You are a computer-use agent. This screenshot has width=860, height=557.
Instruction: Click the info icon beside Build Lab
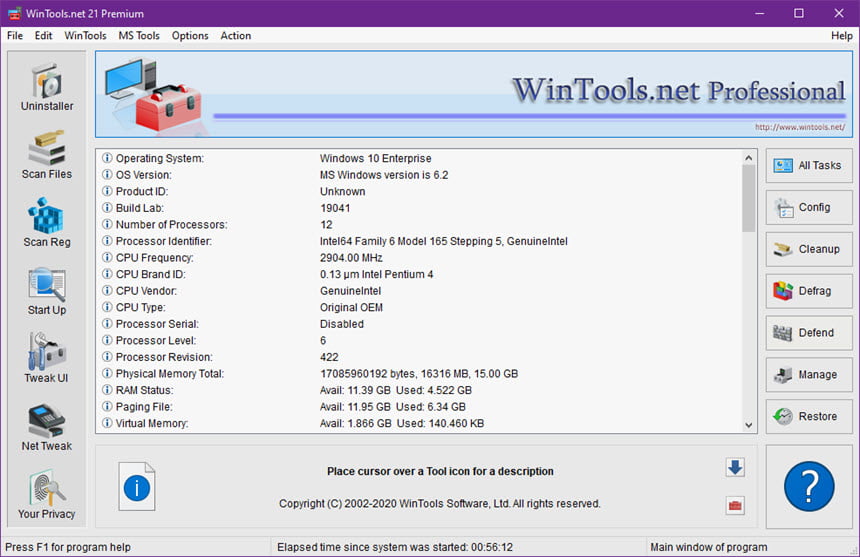(x=108, y=208)
